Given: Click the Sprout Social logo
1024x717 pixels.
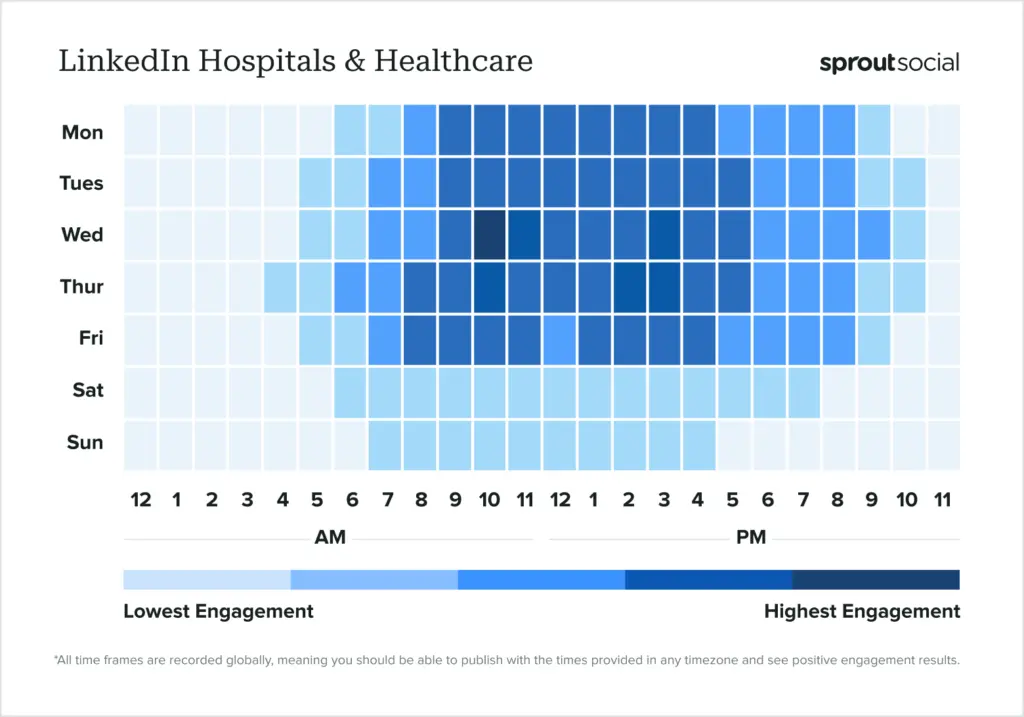Looking at the screenshot, I should 889,63.
